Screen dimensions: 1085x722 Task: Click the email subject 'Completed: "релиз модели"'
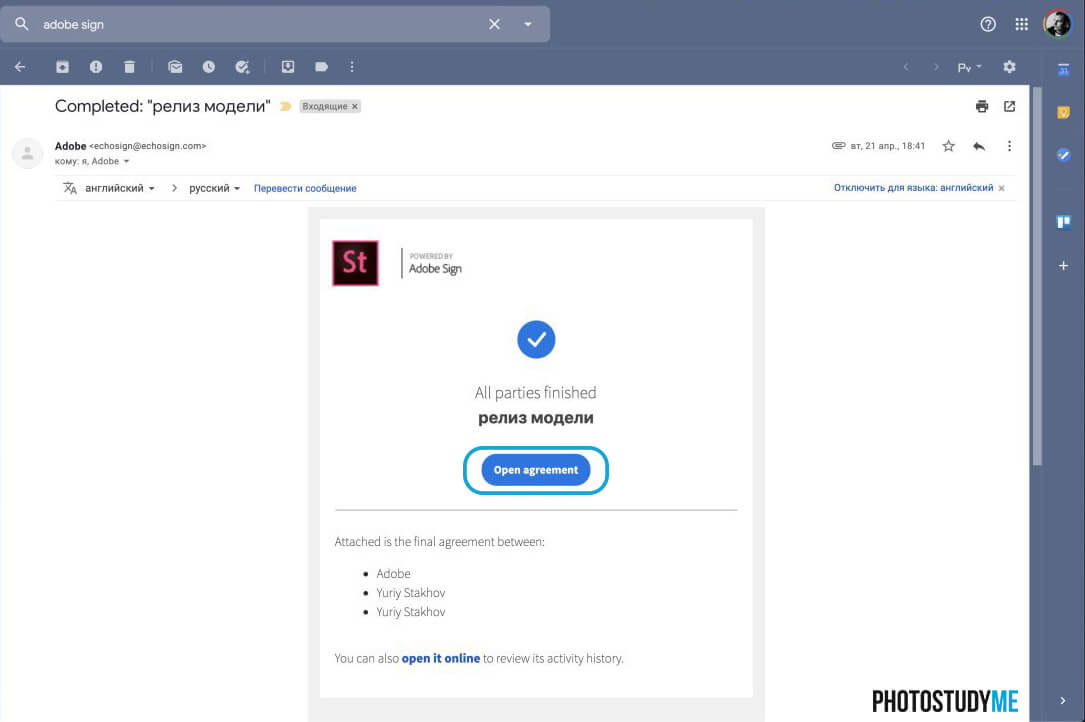(163, 106)
